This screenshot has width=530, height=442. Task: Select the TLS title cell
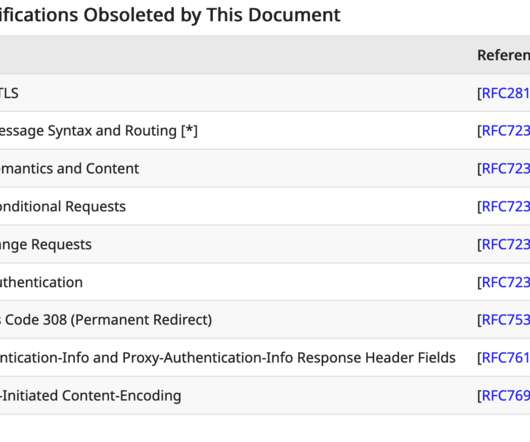9,93
